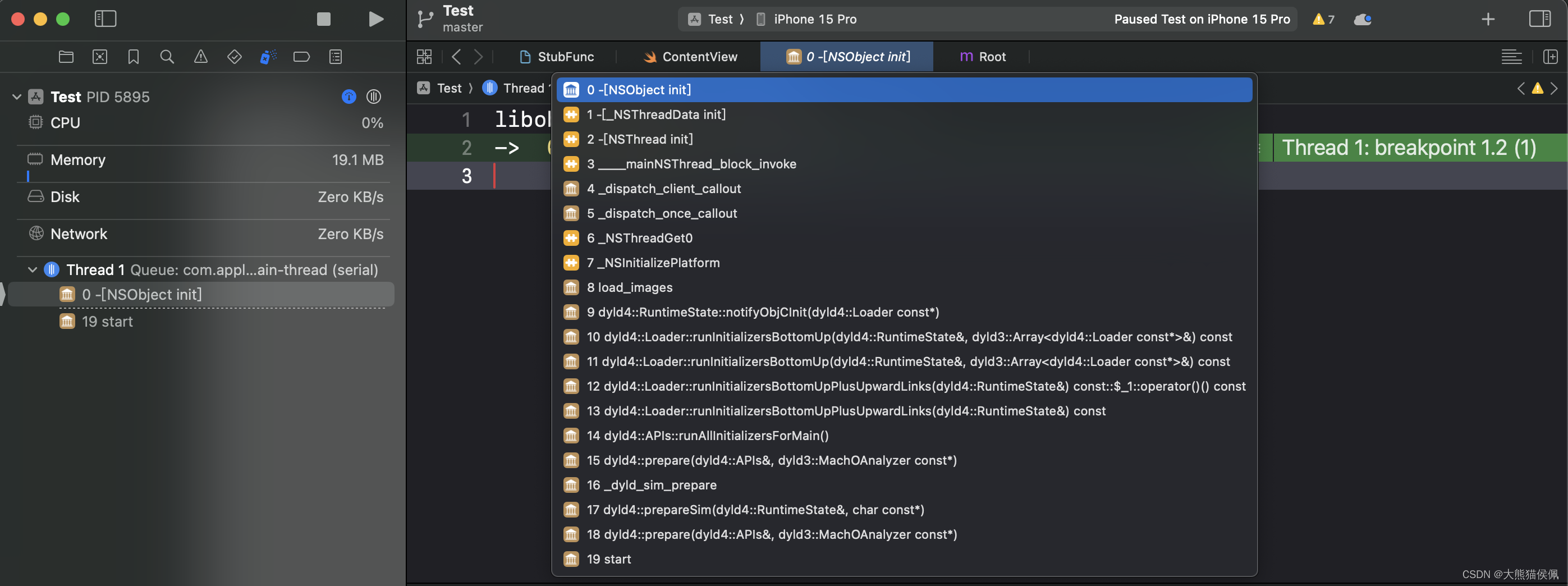1568x586 pixels.
Task: Switch to the ContentView tab
Action: click(690, 57)
